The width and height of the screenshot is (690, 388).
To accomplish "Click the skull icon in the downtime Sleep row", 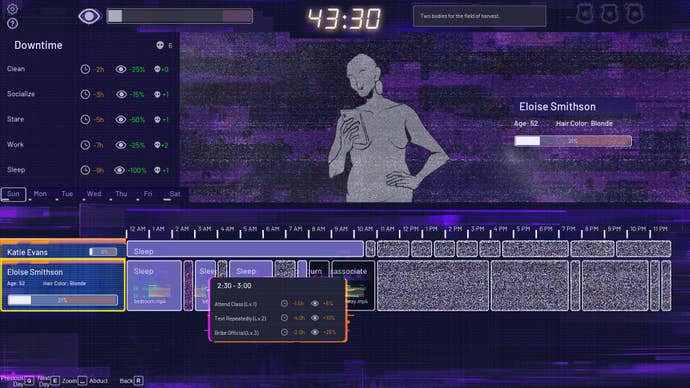I will point(157,170).
